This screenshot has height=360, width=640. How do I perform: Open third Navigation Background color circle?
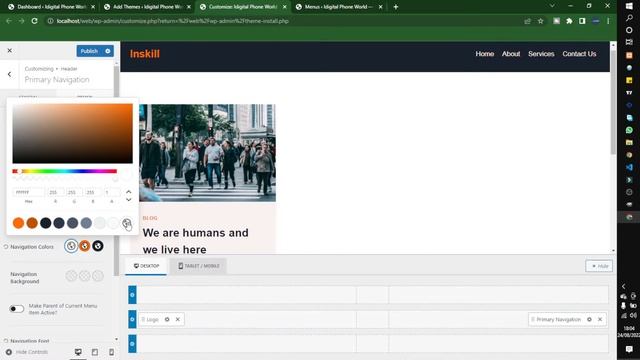click(x=98, y=276)
